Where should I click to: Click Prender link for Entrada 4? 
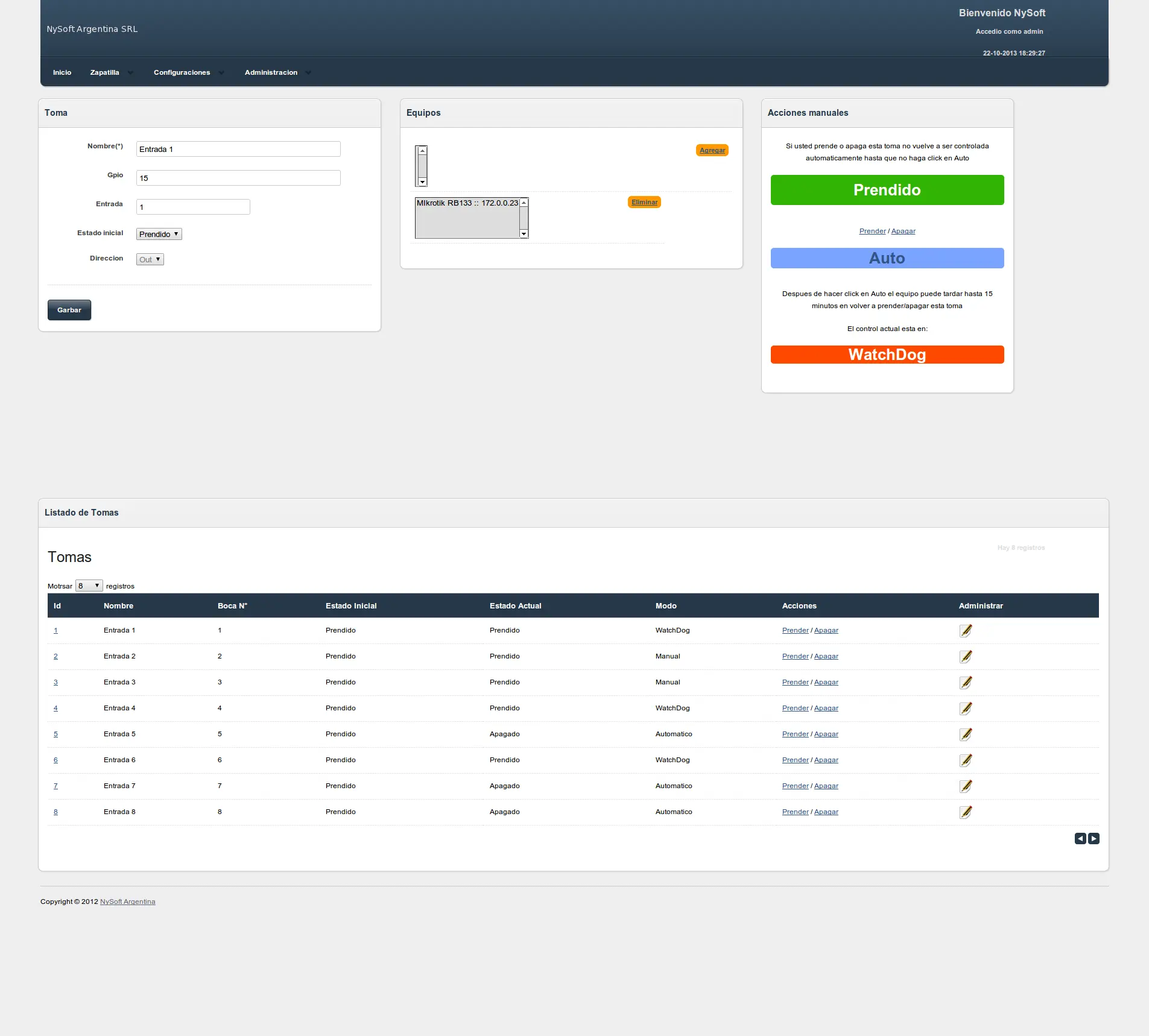pos(795,708)
